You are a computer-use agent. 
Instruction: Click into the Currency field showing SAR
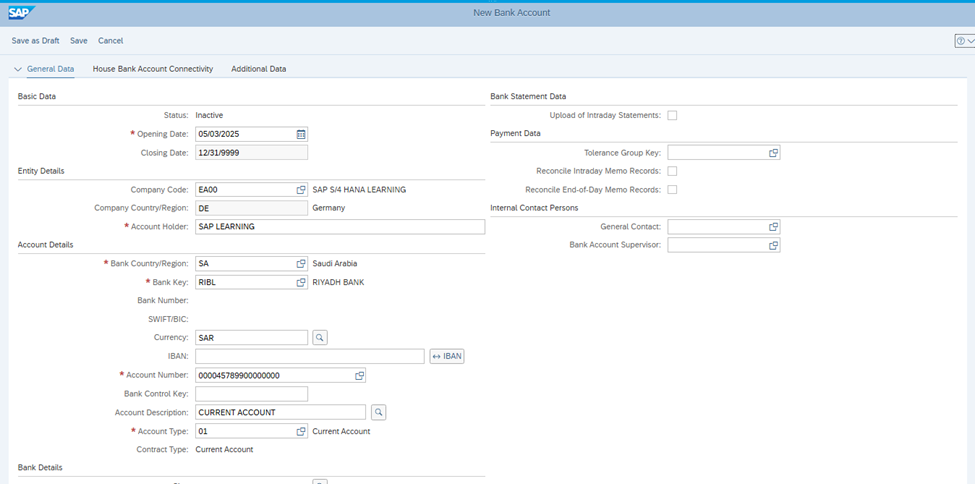251,338
